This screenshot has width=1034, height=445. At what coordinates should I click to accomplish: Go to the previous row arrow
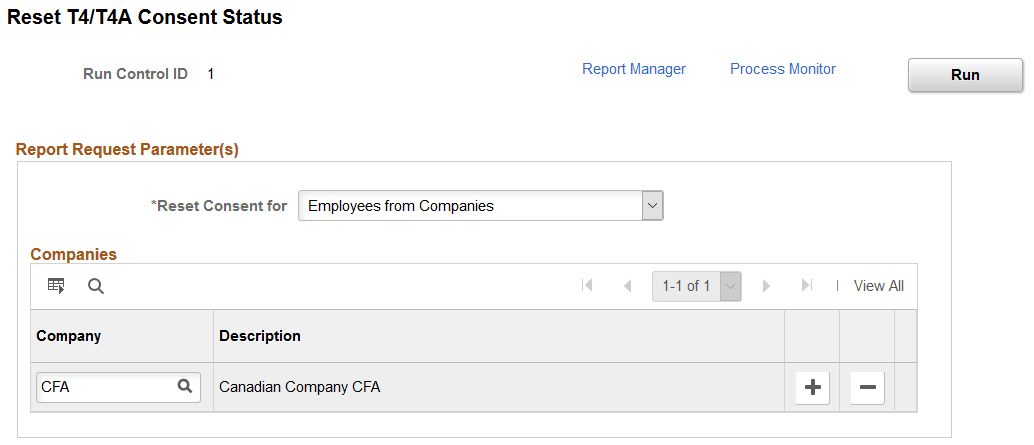(627, 286)
